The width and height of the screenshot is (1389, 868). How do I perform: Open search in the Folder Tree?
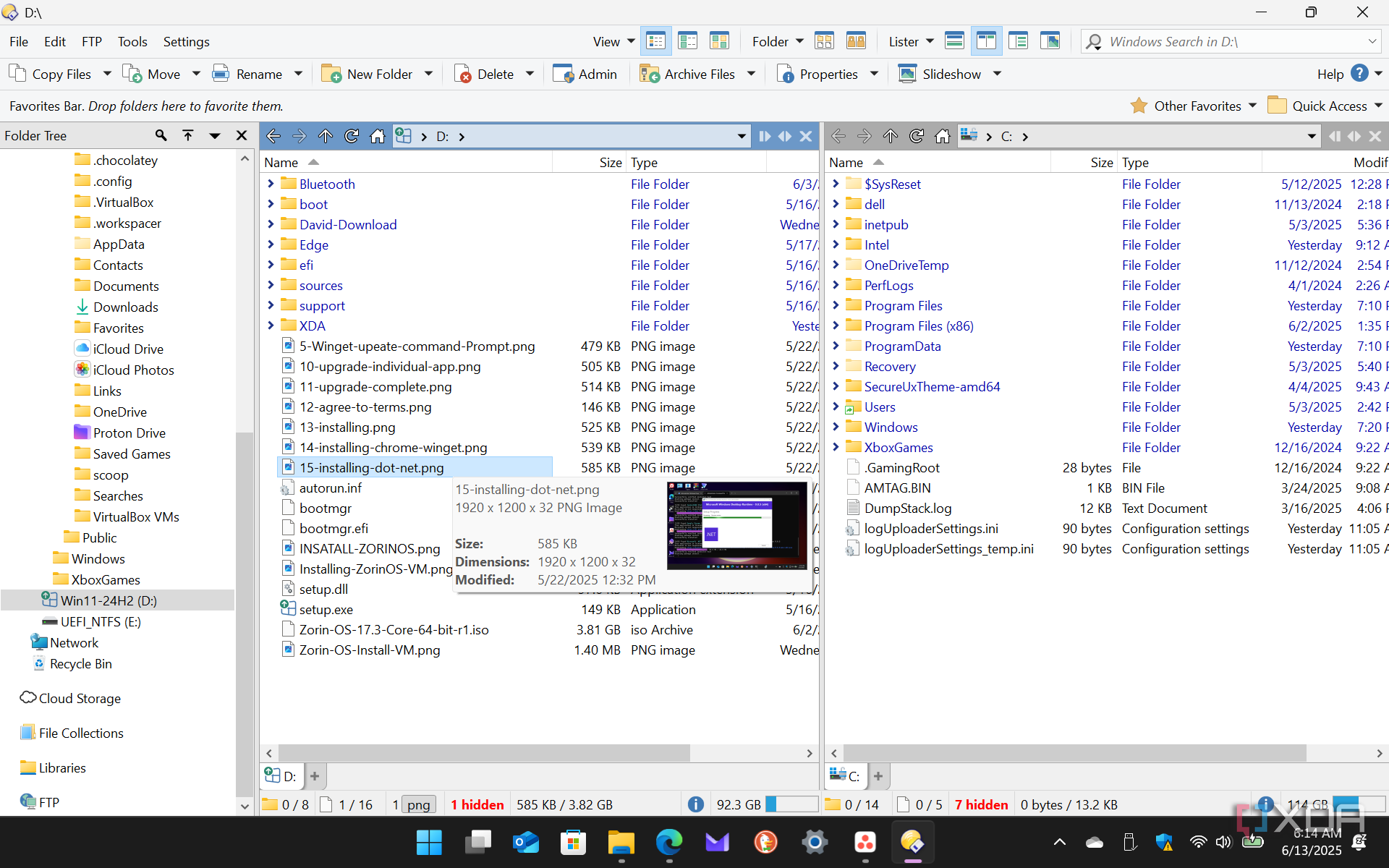(x=161, y=135)
